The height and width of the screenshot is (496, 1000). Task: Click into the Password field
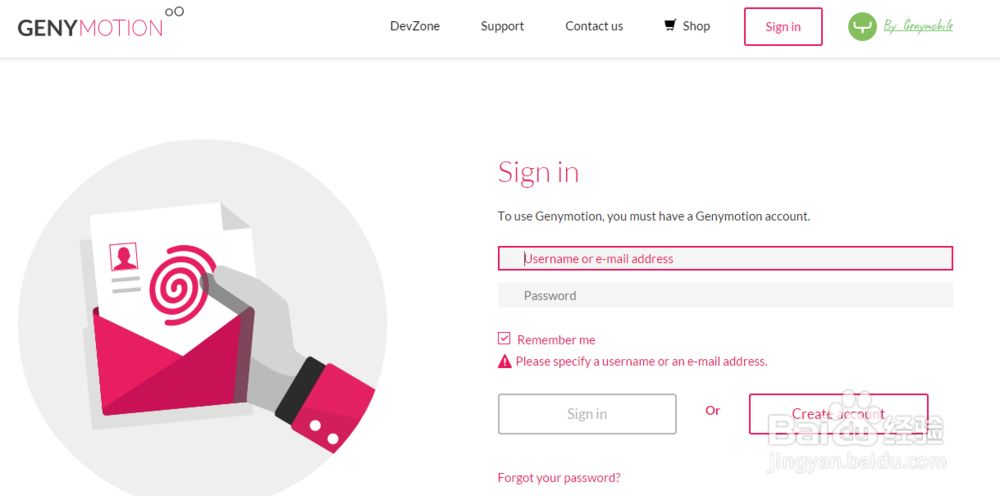[x=725, y=295]
